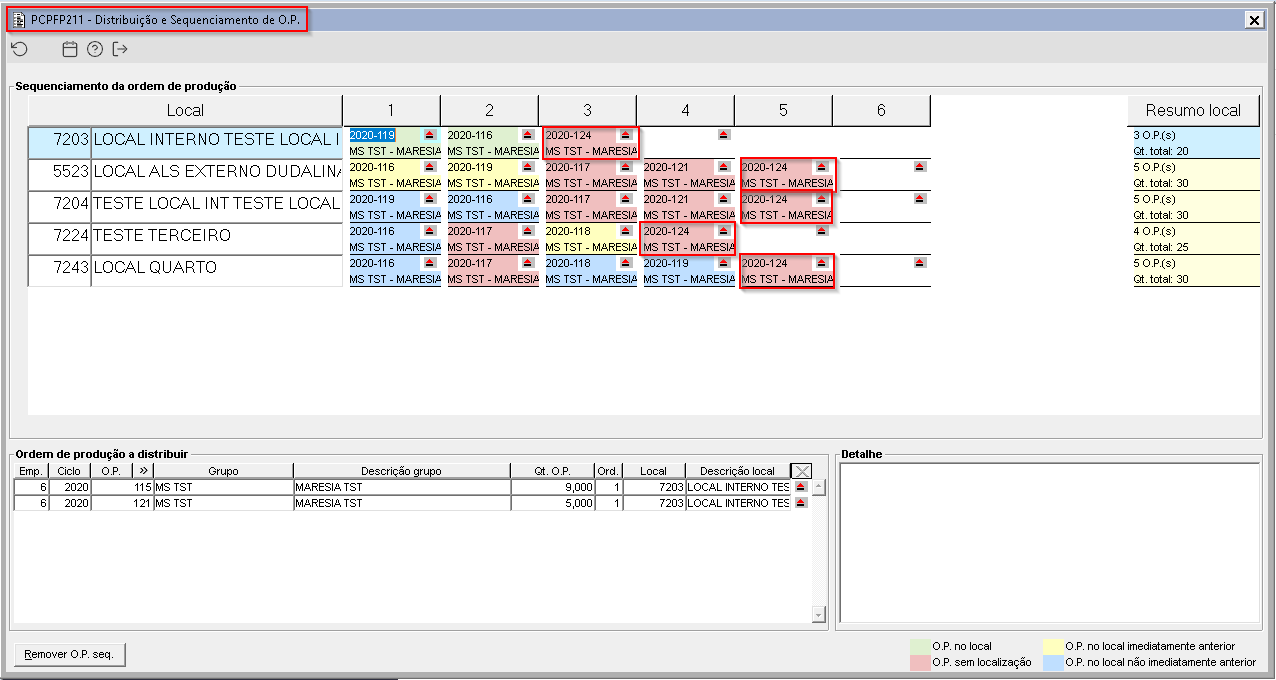Click the red eject icon on O.P. 121 row
1276x680 pixels.
(800, 503)
